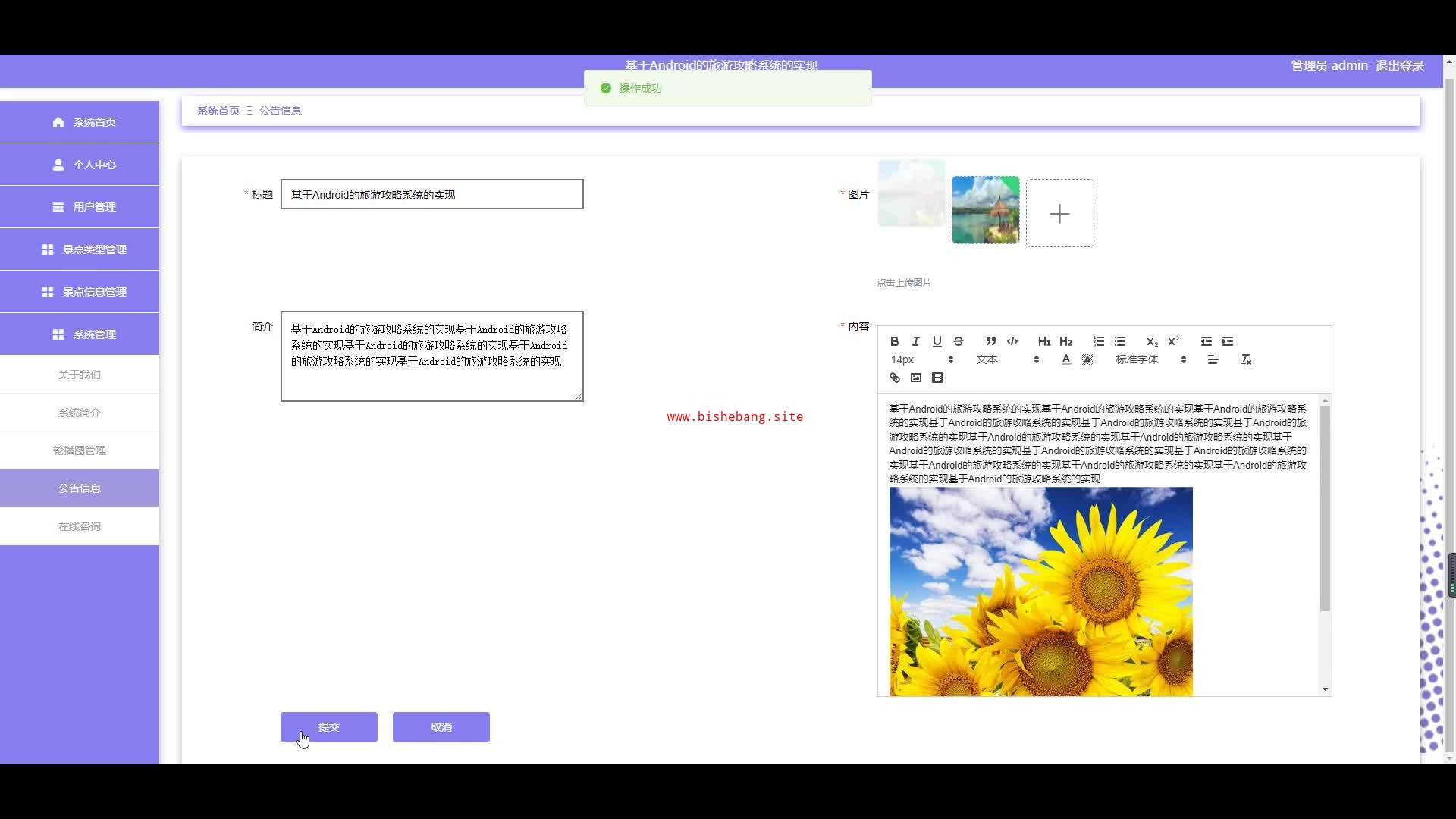Apply ordered list formatting

coord(1098,341)
